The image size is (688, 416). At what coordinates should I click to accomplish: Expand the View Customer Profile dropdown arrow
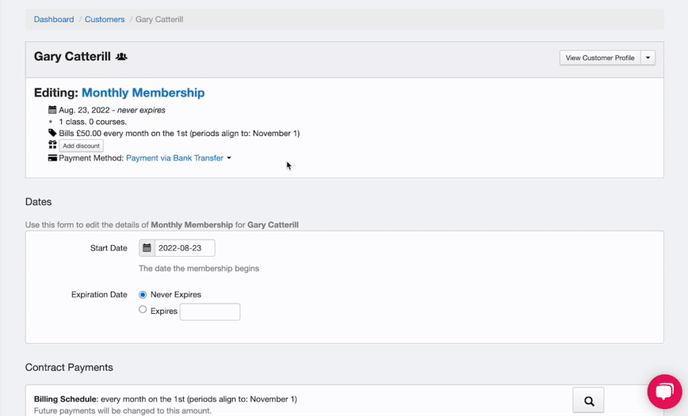click(649, 58)
